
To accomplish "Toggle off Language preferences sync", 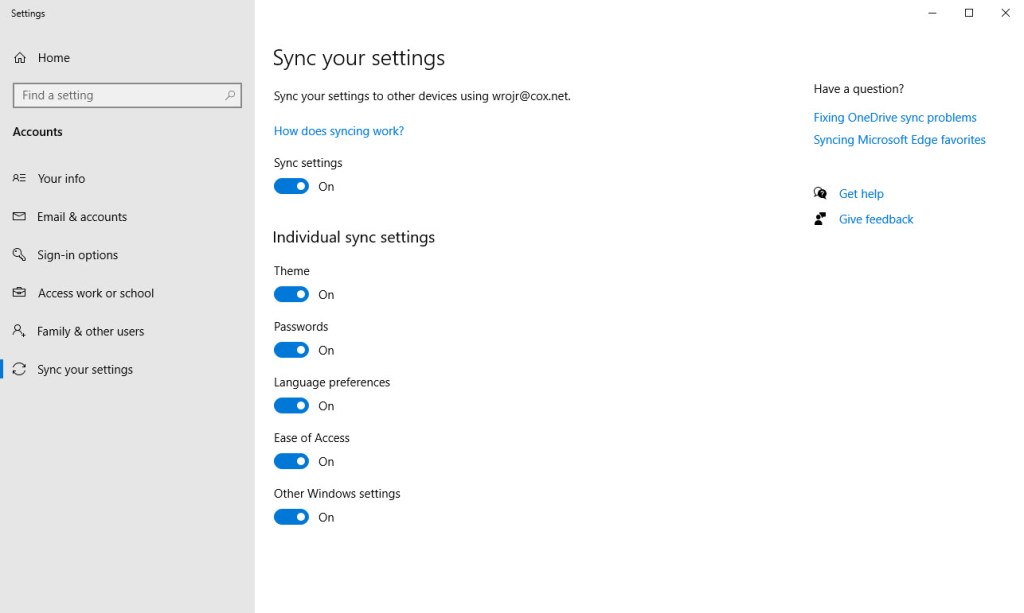I will pos(291,405).
